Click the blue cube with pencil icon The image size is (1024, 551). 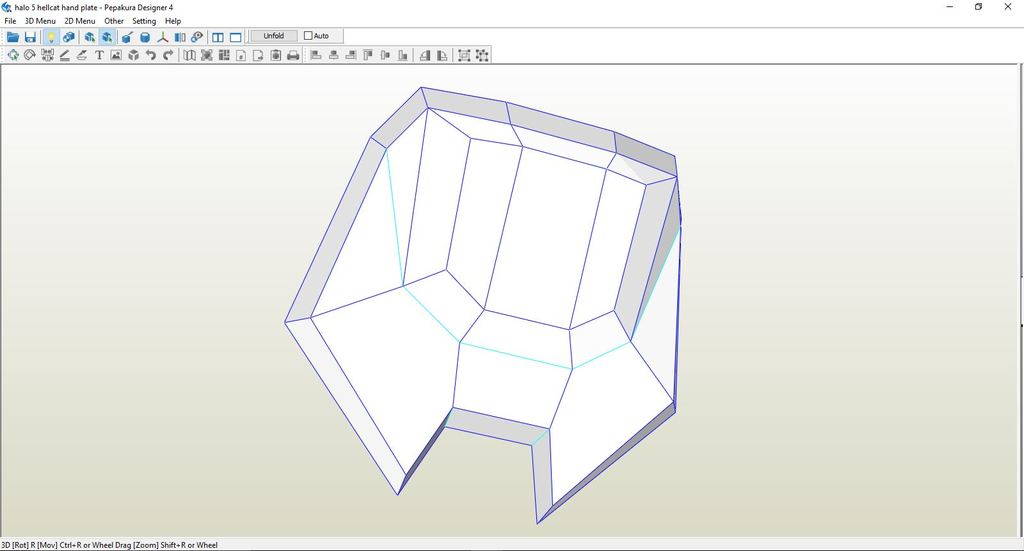(127, 37)
